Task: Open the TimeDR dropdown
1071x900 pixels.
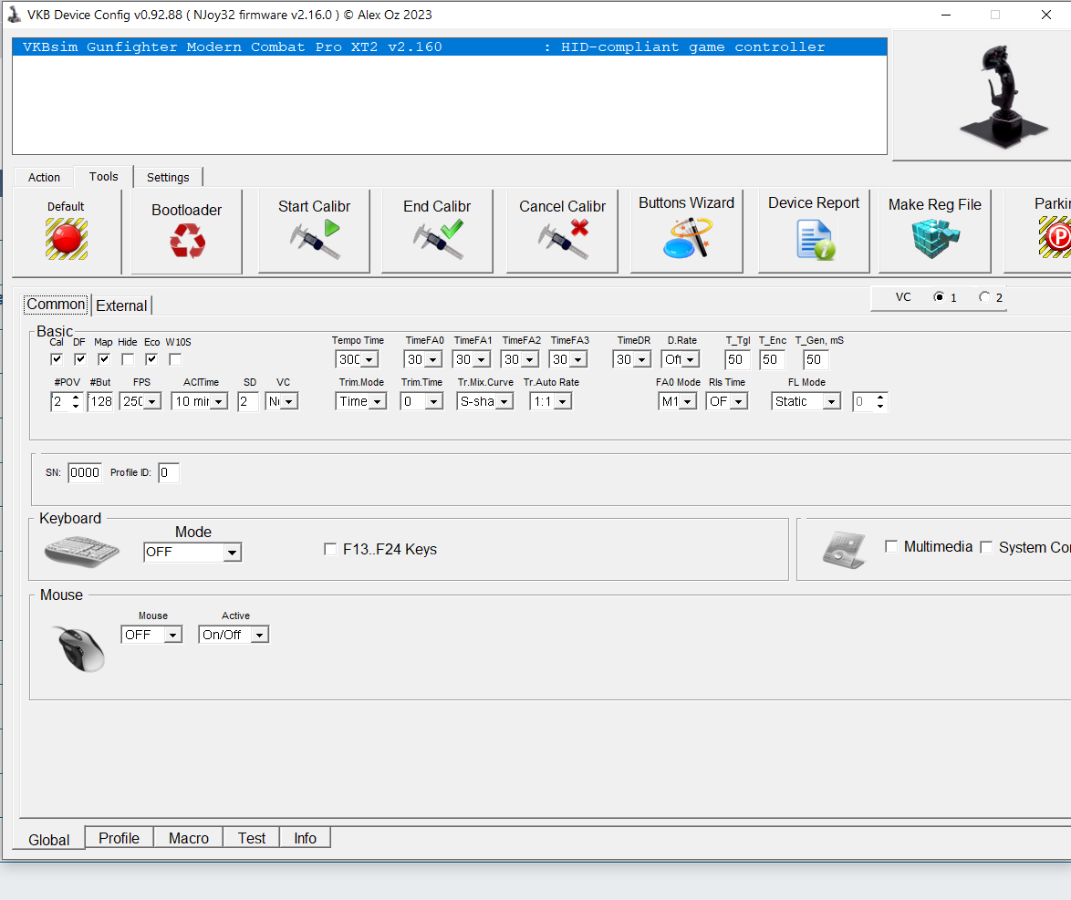Action: click(642, 360)
